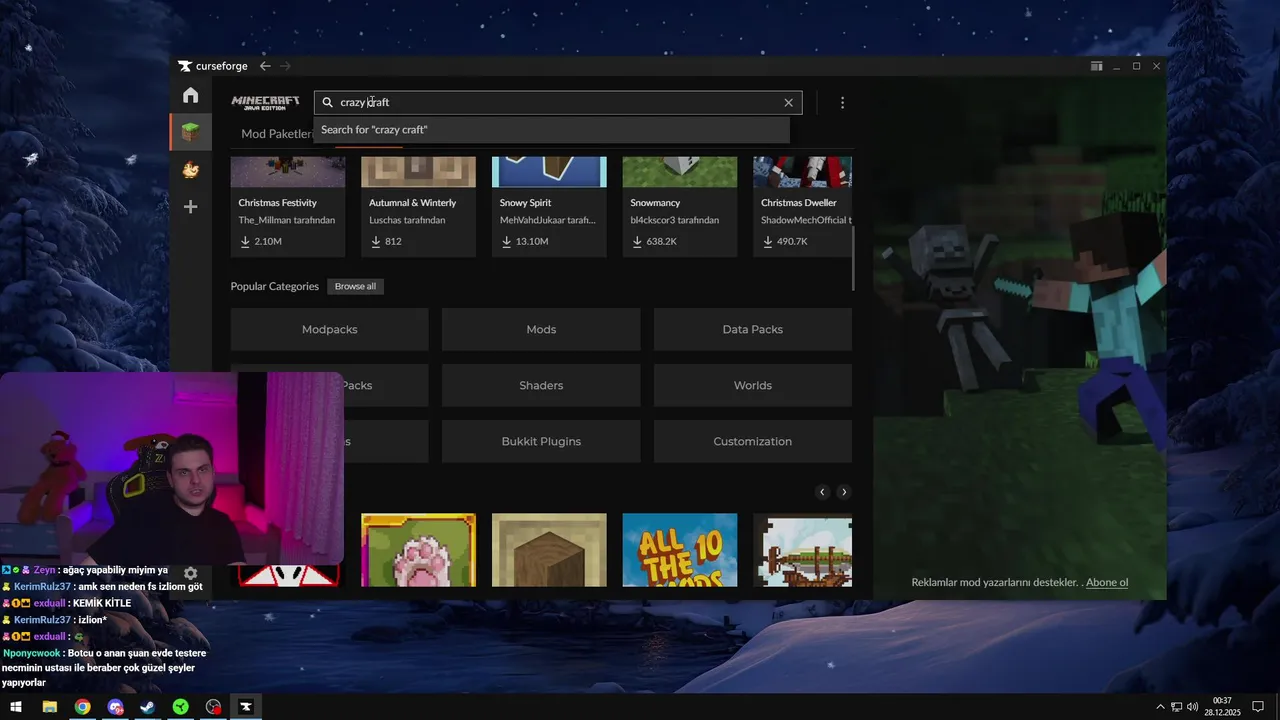Open File Explorer from the taskbar
The height and width of the screenshot is (720, 1280).
[49, 707]
